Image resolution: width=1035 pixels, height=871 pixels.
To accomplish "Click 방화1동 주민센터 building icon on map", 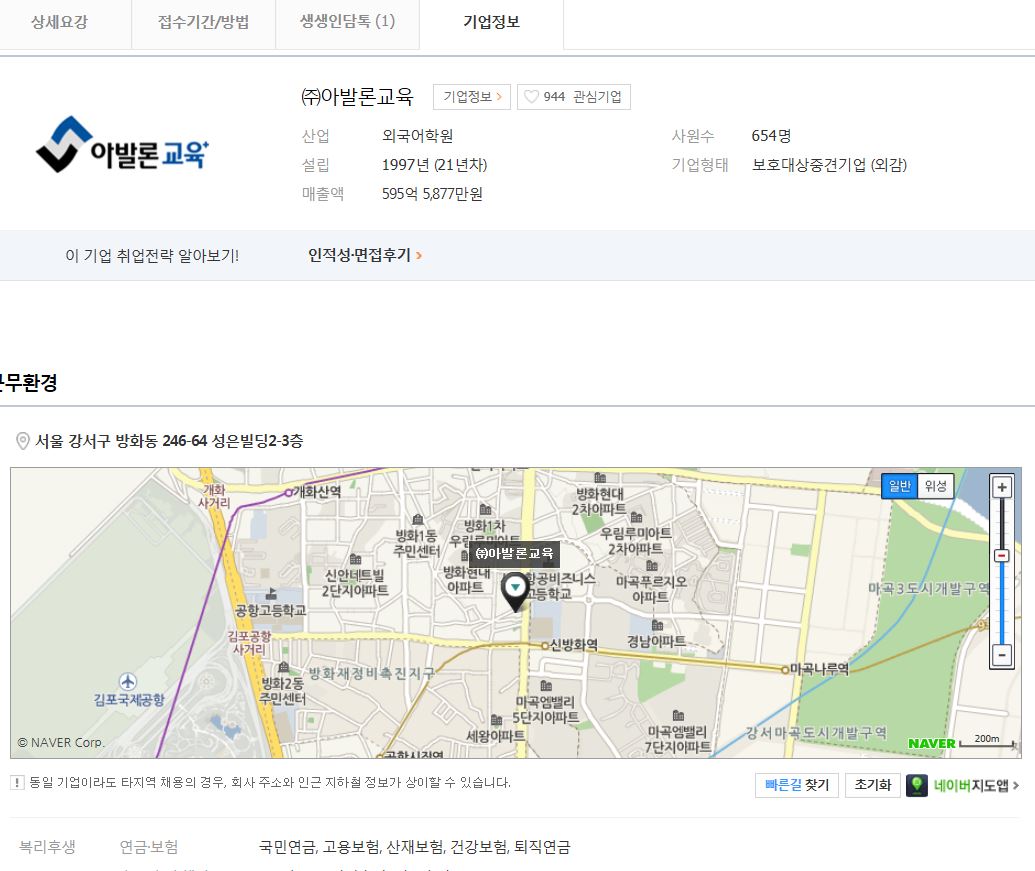I will (x=417, y=519).
